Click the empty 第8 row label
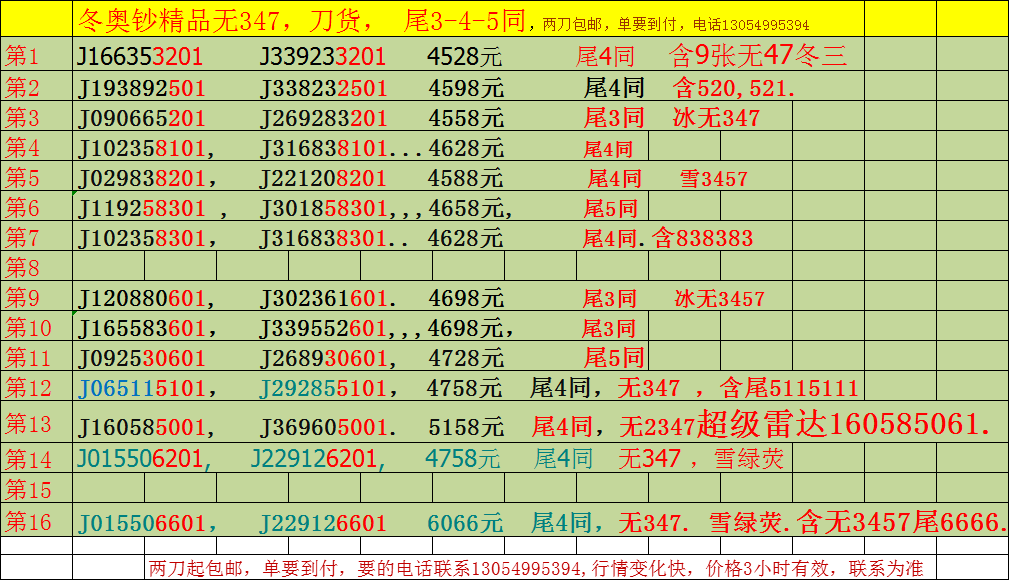The width and height of the screenshot is (1009, 580). click(x=23, y=268)
